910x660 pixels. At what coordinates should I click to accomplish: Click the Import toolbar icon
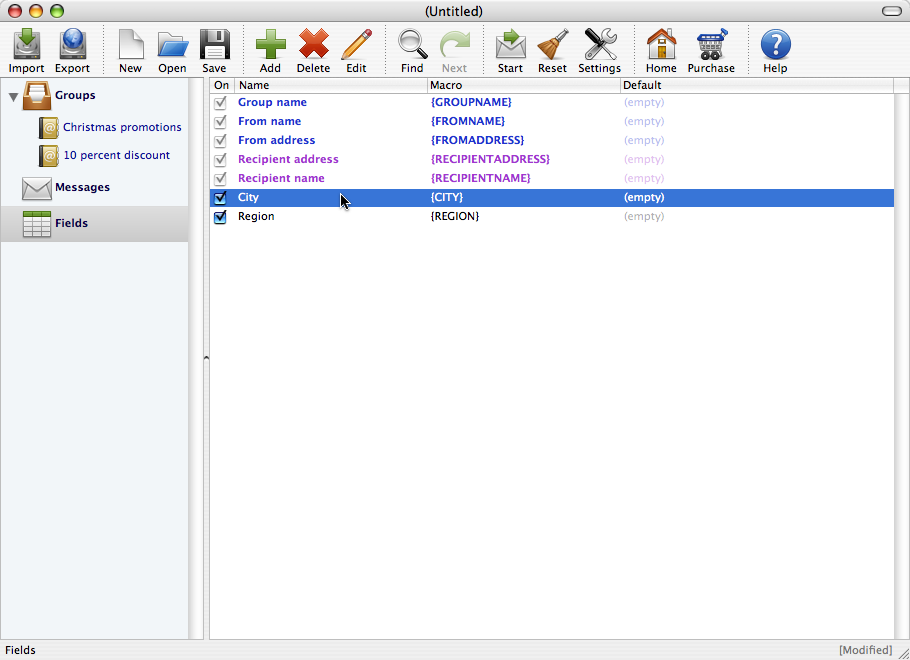coord(26,45)
